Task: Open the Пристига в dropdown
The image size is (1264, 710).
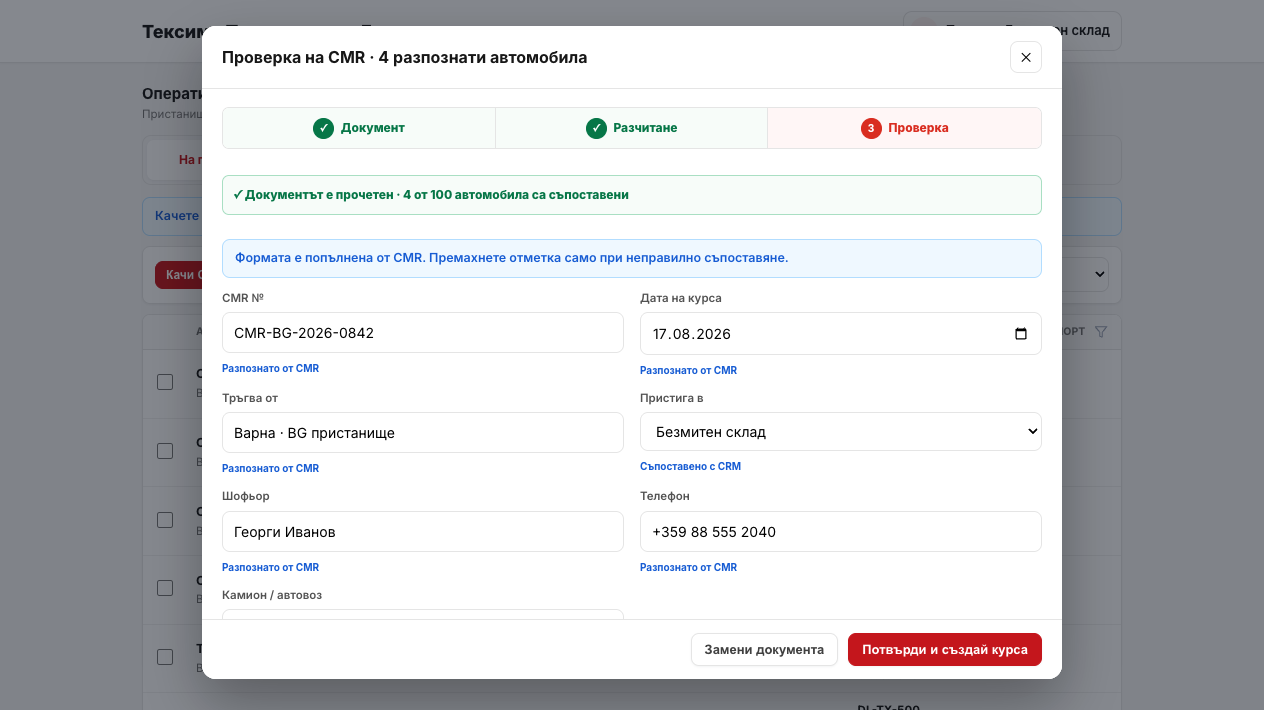Action: point(841,432)
